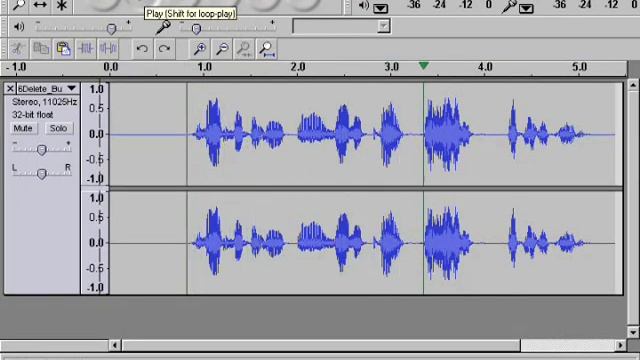Image resolution: width=640 pixels, height=360 pixels.
Task: Click the '32-bit float' track info text
Action: [x=33, y=115]
